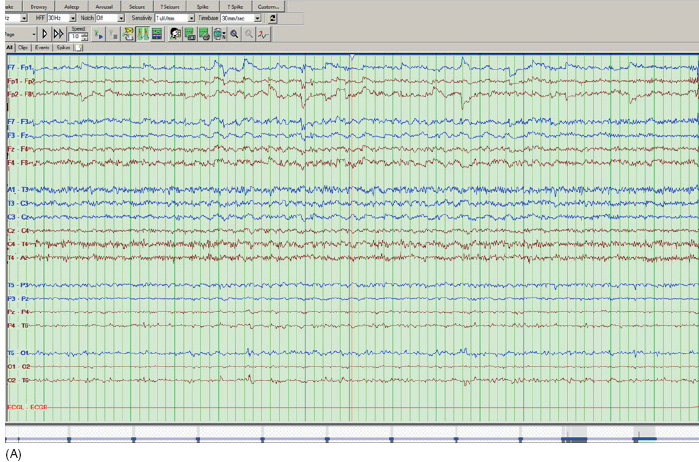Viewport: 699px width, 462px height.
Task: Toggle the highlighted vertical bars montage icon
Action: tap(141, 33)
